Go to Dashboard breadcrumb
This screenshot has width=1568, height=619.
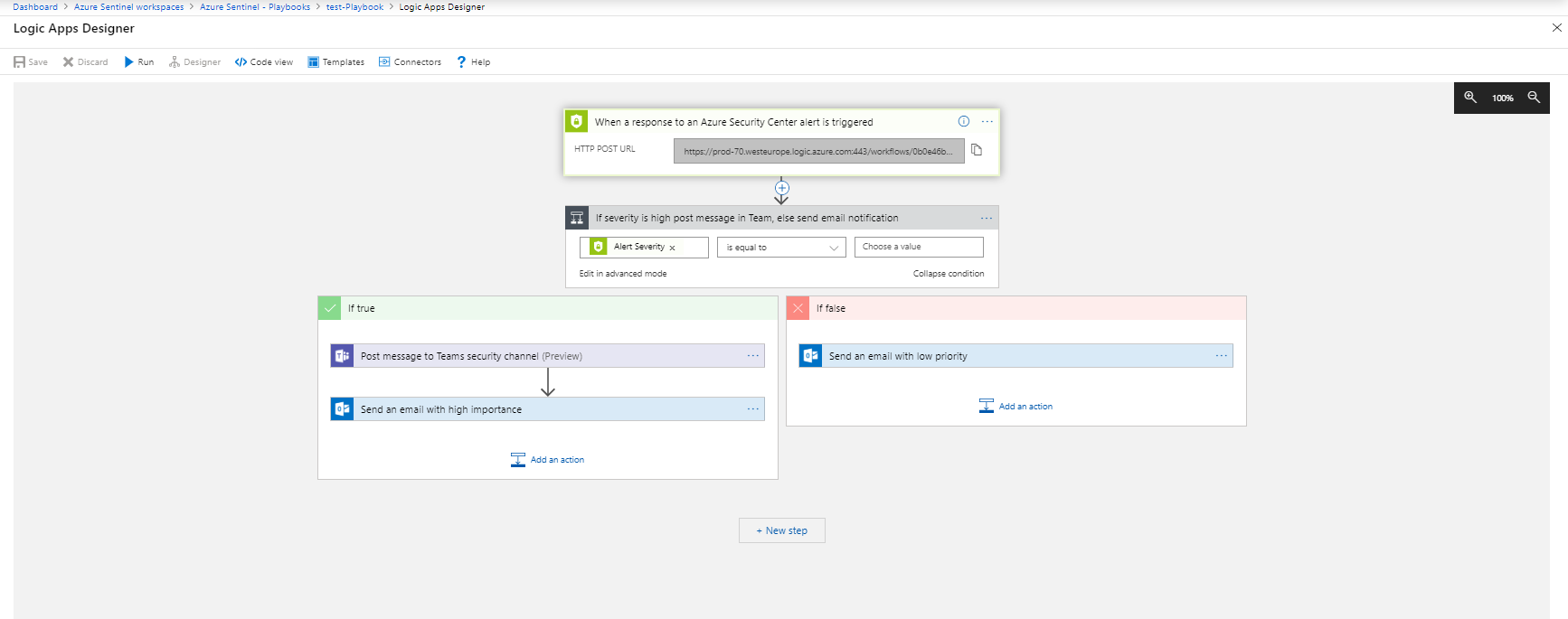(x=35, y=7)
